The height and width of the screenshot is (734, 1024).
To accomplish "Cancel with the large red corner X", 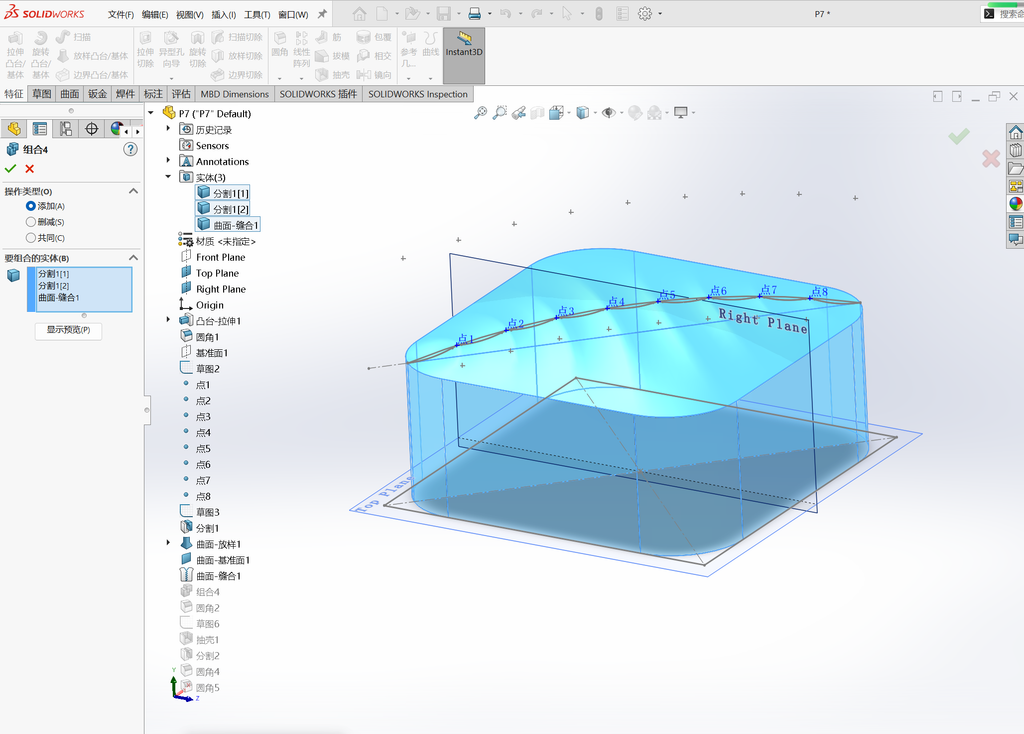I will click(991, 158).
